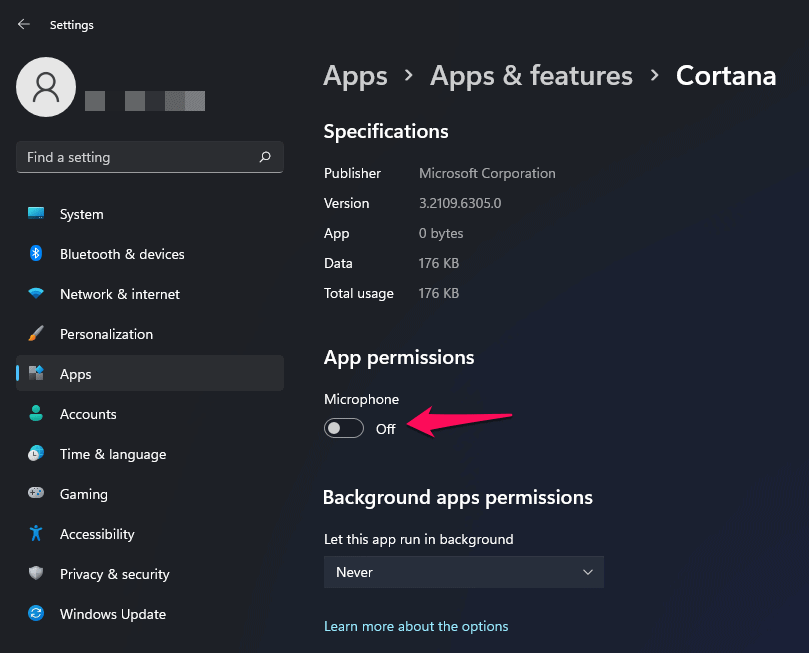This screenshot has height=653, width=809.
Task: Select Apps in the sidebar
Action: point(76,374)
